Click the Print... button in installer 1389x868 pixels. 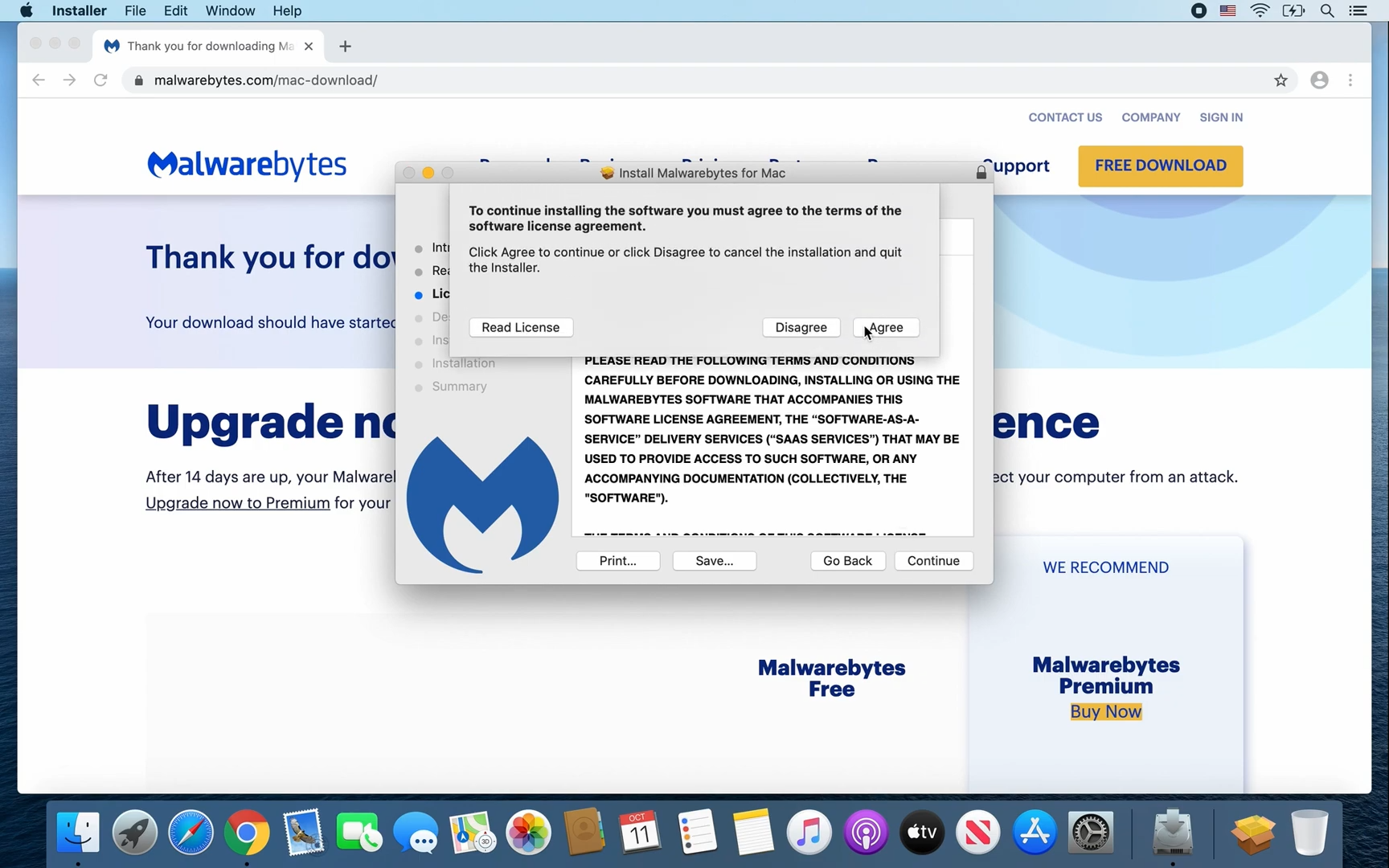pos(618,560)
